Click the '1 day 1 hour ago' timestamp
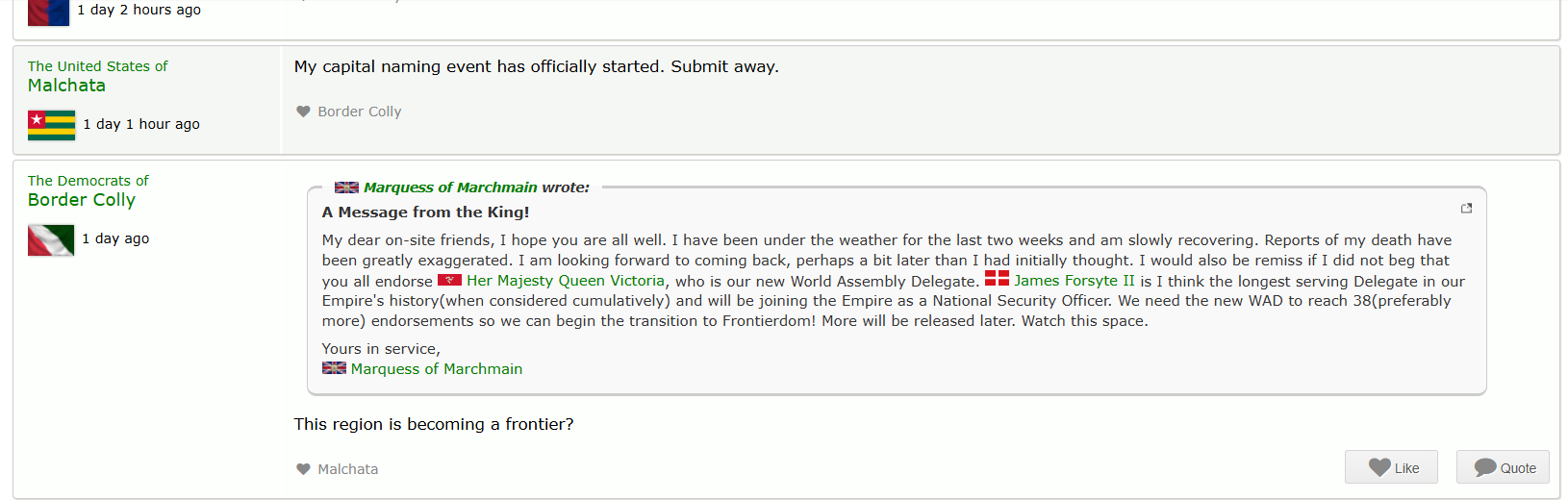The height and width of the screenshot is (500, 1568). [x=141, y=124]
